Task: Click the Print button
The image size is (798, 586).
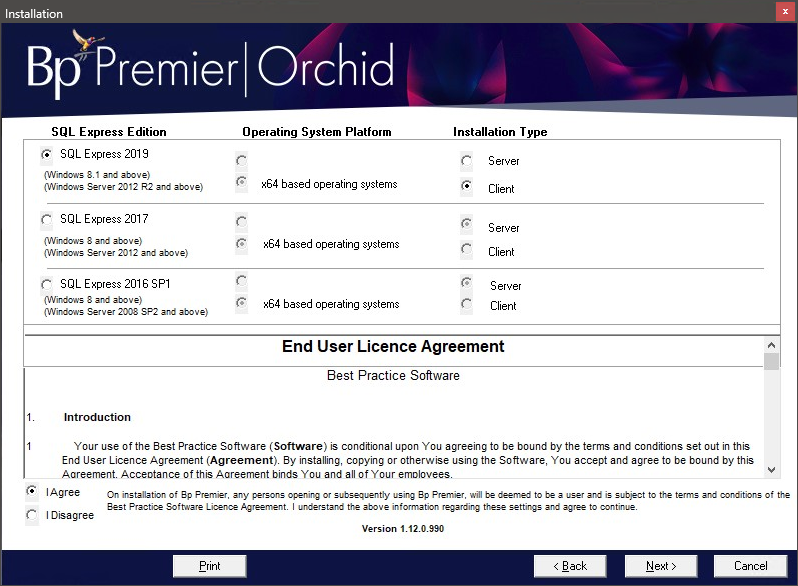Action: [x=210, y=566]
